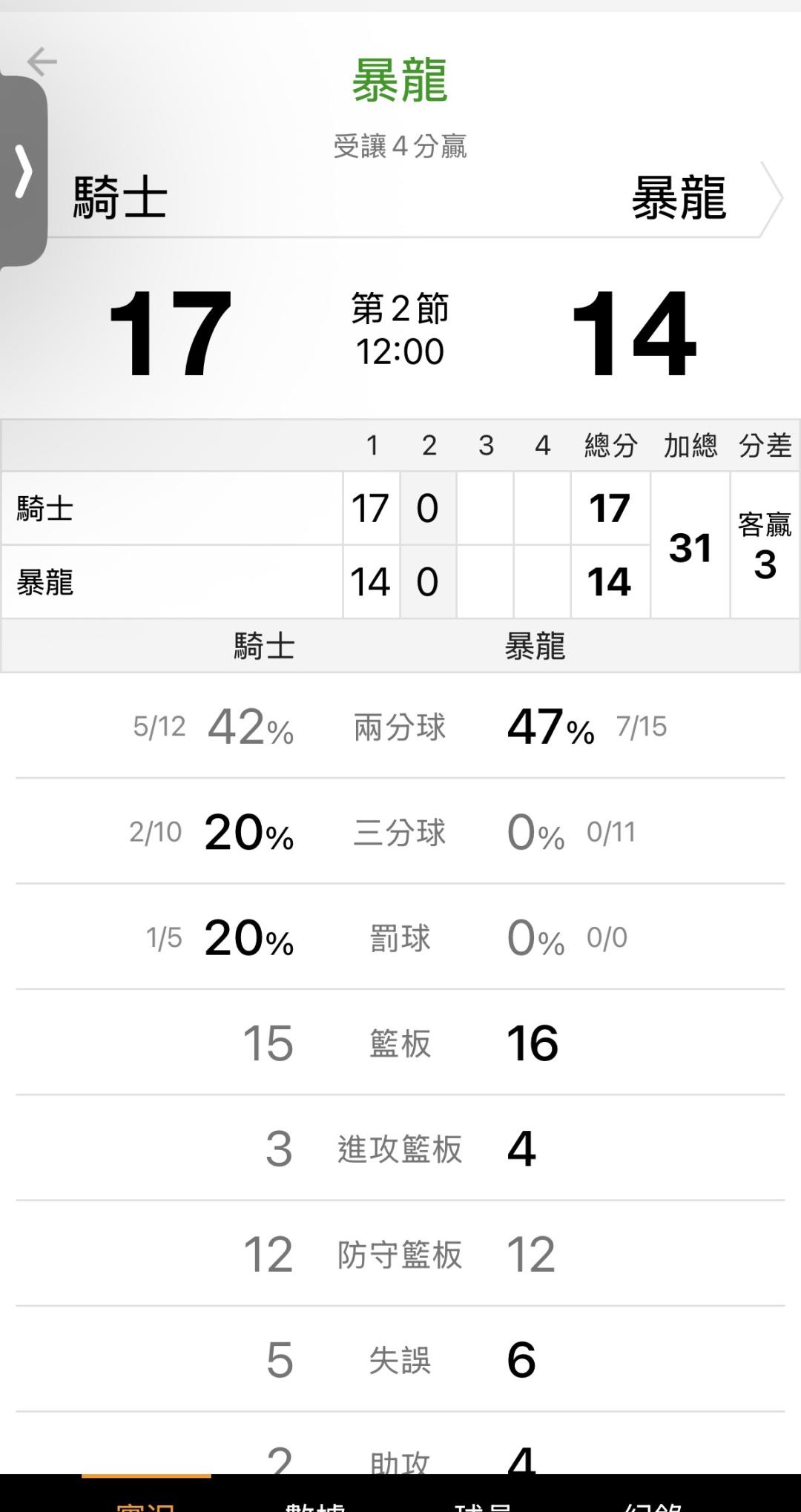Tap the 加總 combined total 31 cell
The width and height of the screenshot is (801, 1512).
(690, 547)
